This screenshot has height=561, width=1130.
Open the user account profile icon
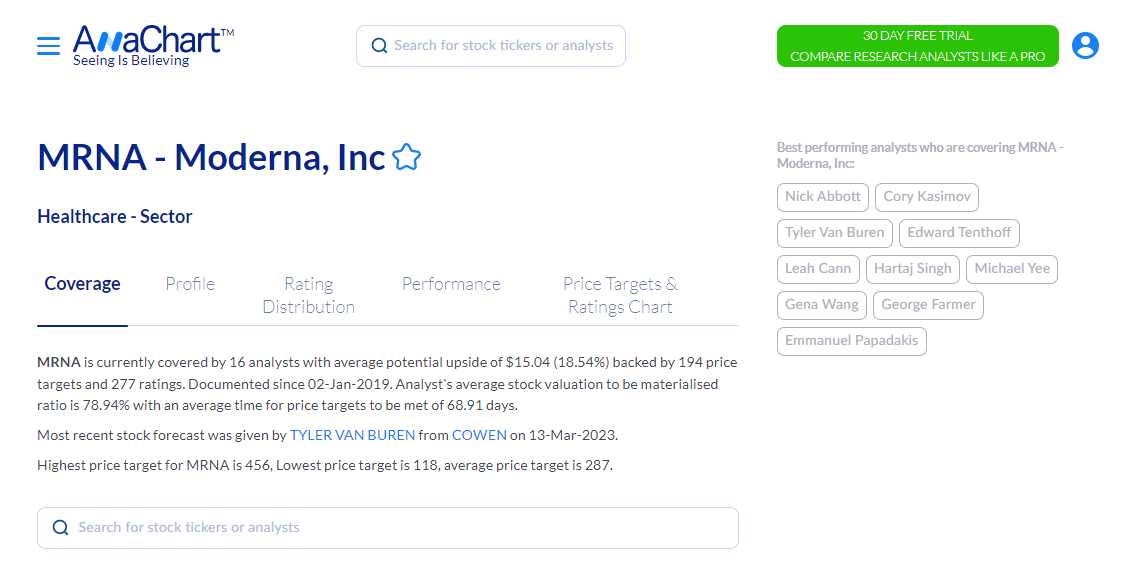(x=1085, y=46)
